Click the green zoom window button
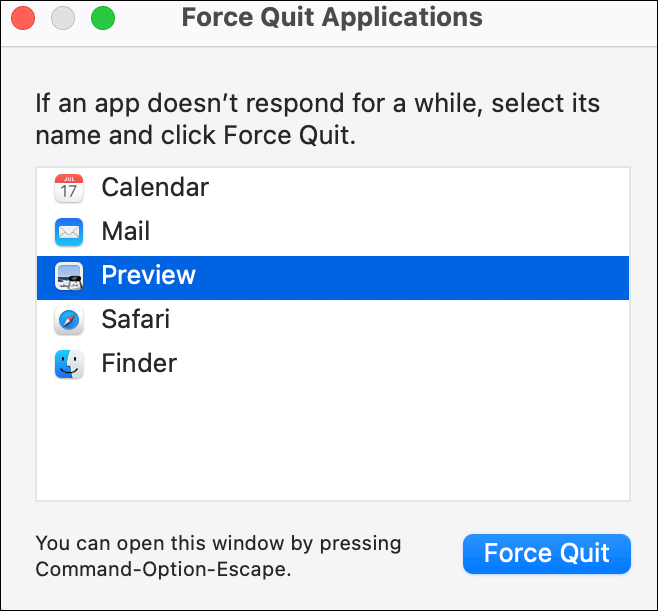The height and width of the screenshot is (611, 658). coord(102,18)
